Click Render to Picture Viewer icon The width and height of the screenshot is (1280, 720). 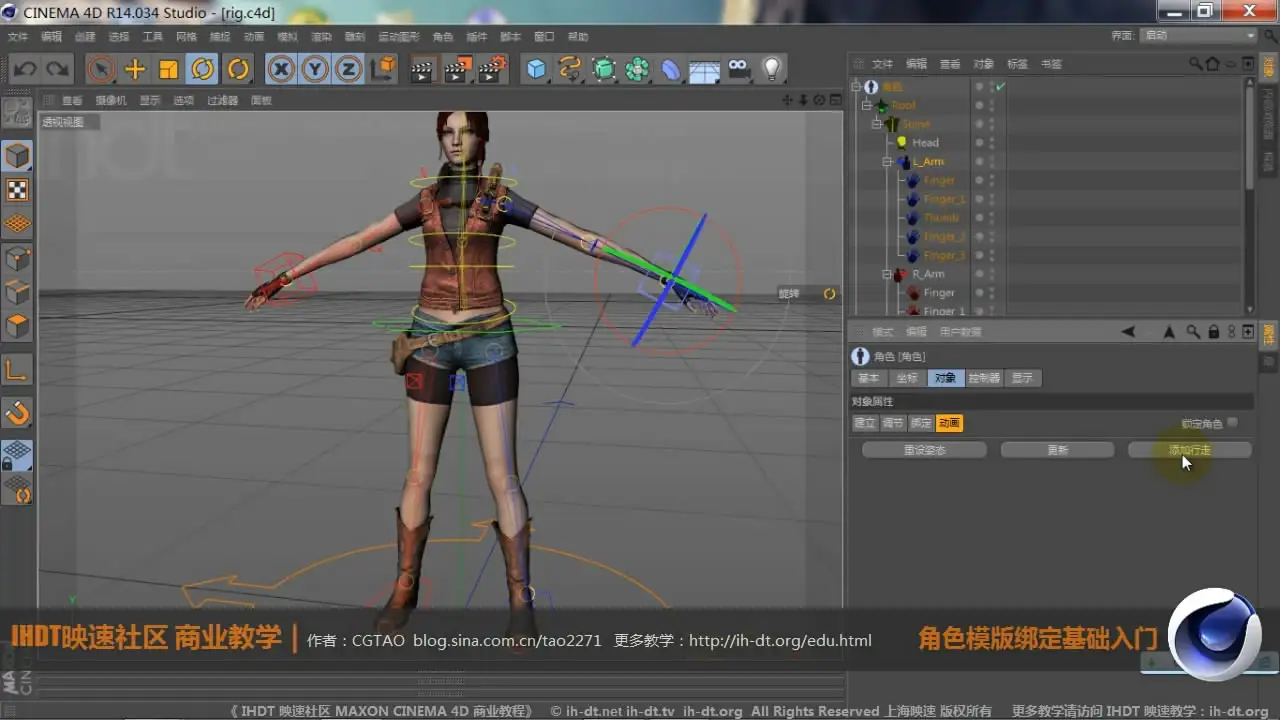(457, 69)
